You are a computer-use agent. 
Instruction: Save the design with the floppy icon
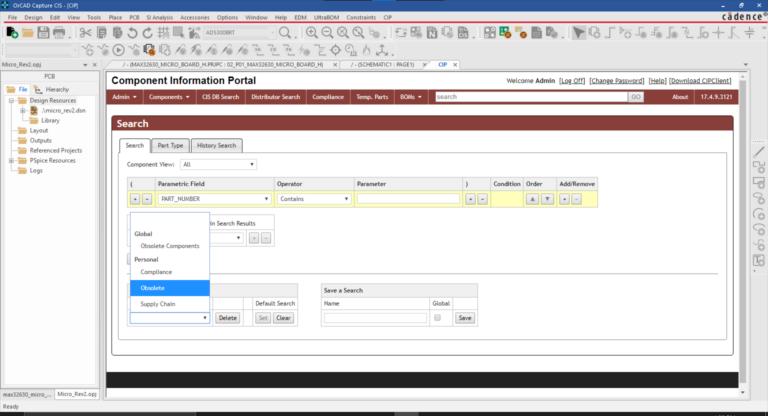click(43, 33)
